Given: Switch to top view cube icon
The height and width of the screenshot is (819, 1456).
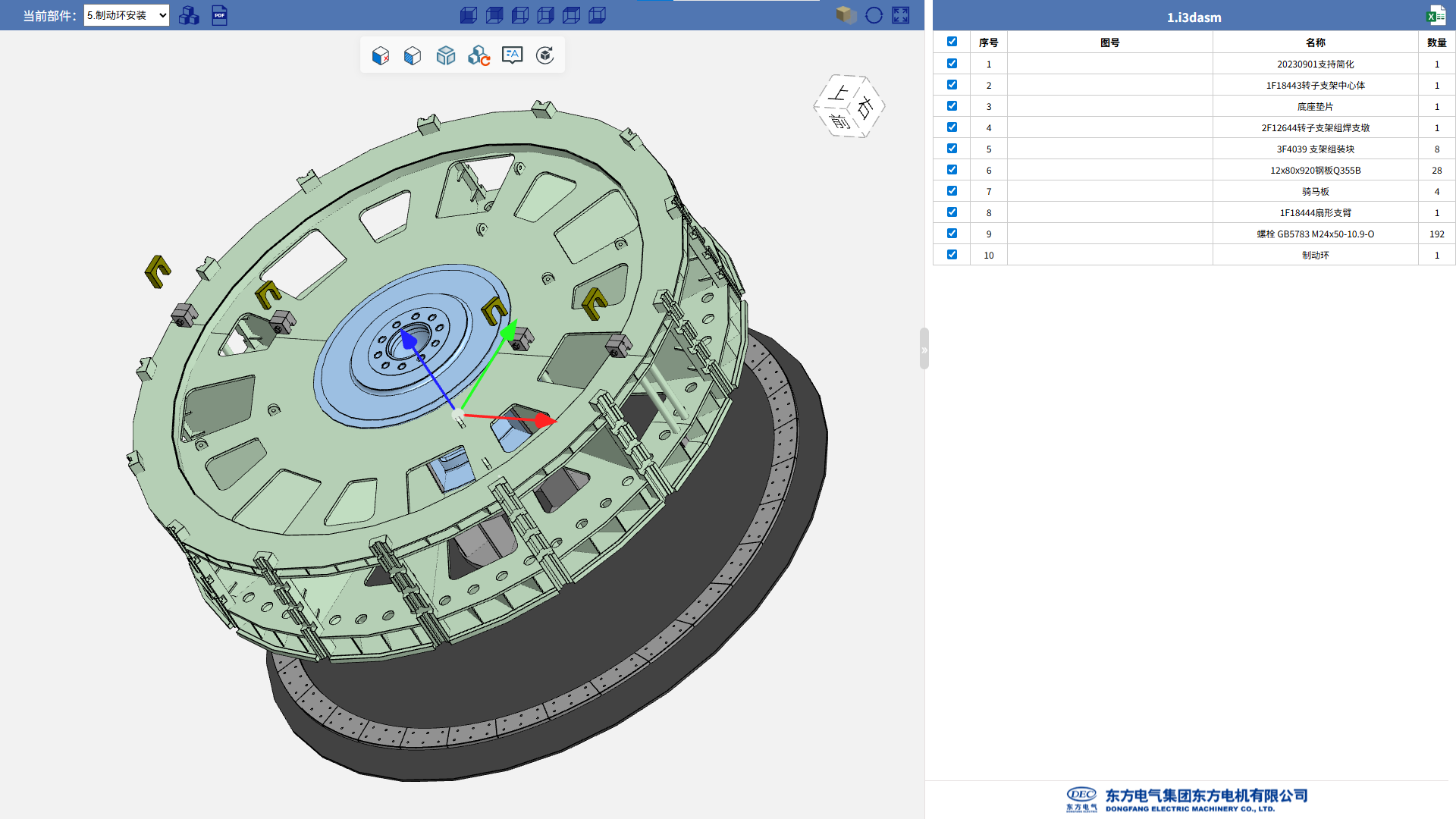Looking at the screenshot, I should [572, 15].
